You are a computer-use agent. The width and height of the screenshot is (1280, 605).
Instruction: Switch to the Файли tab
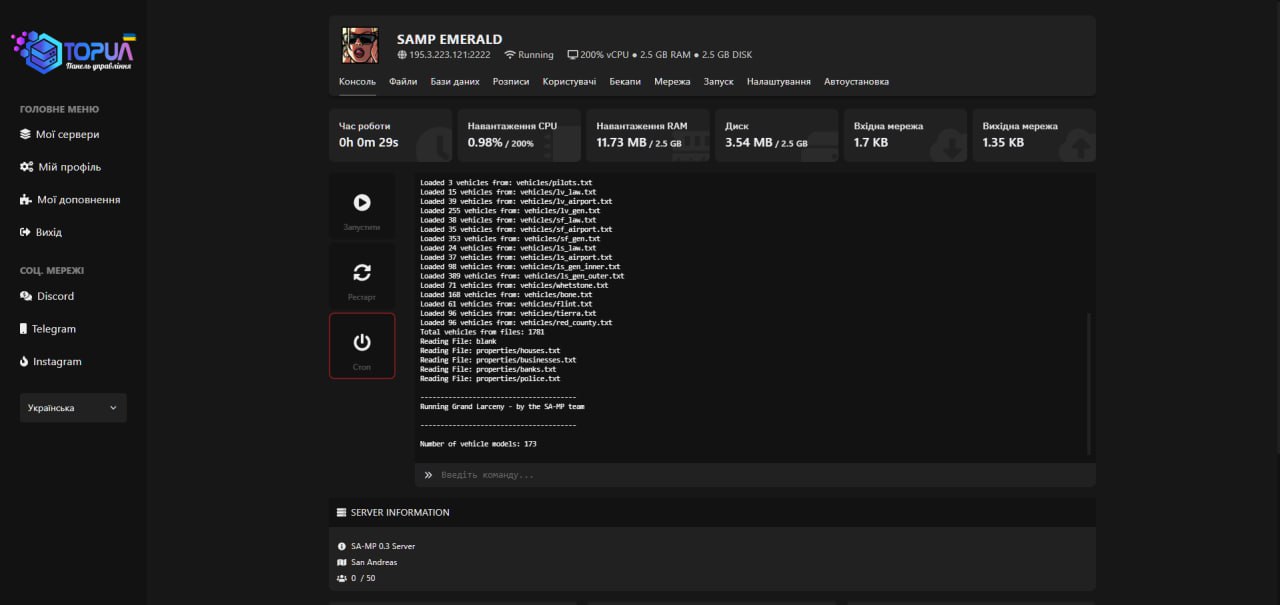coord(403,82)
